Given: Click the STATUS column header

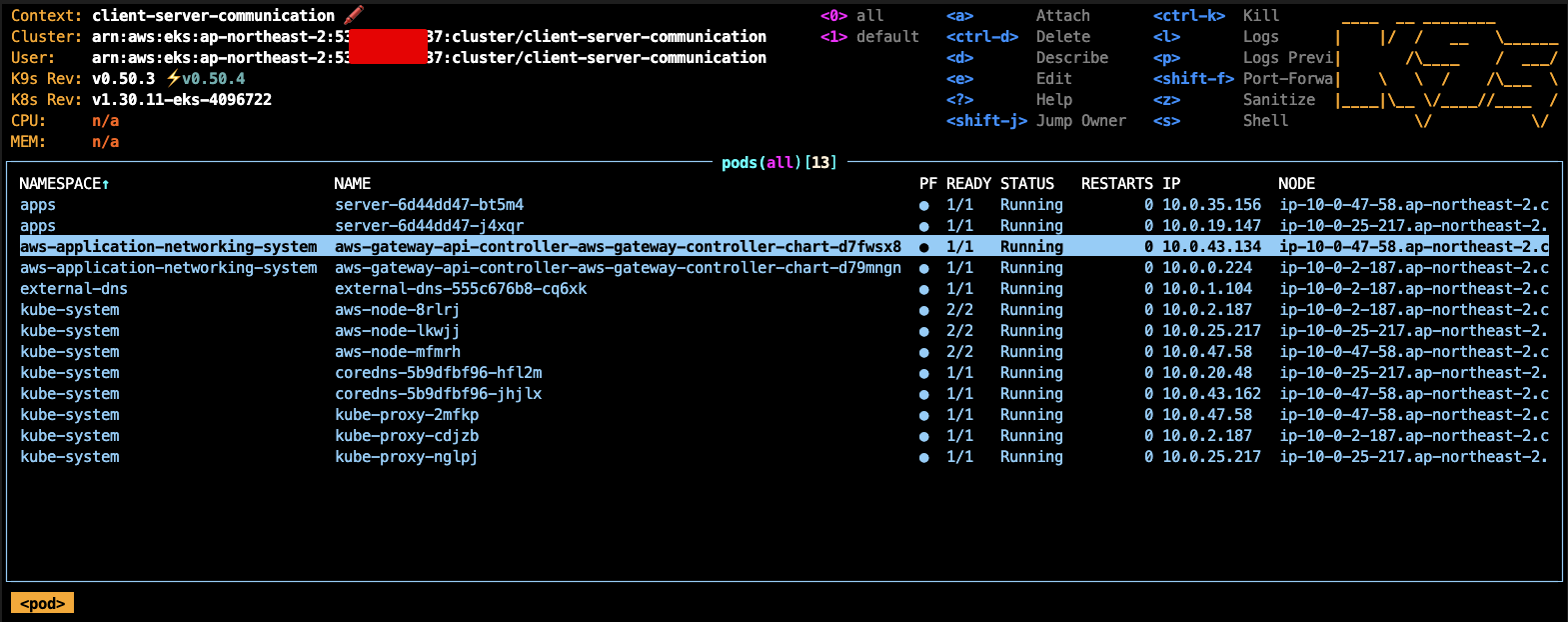Looking at the screenshot, I should click(1027, 184).
